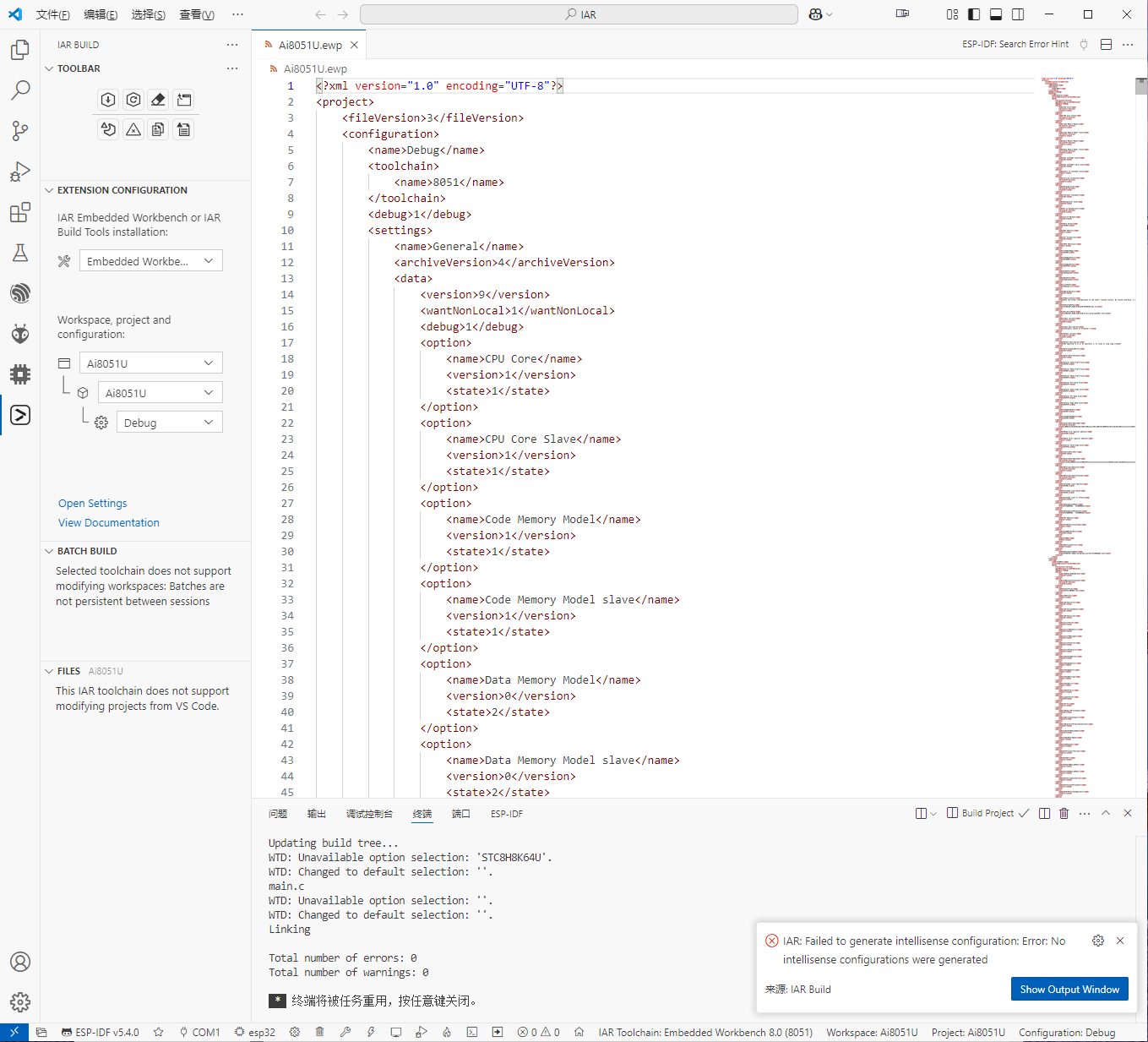
Task: Open the Testing flask view
Action: tap(20, 253)
